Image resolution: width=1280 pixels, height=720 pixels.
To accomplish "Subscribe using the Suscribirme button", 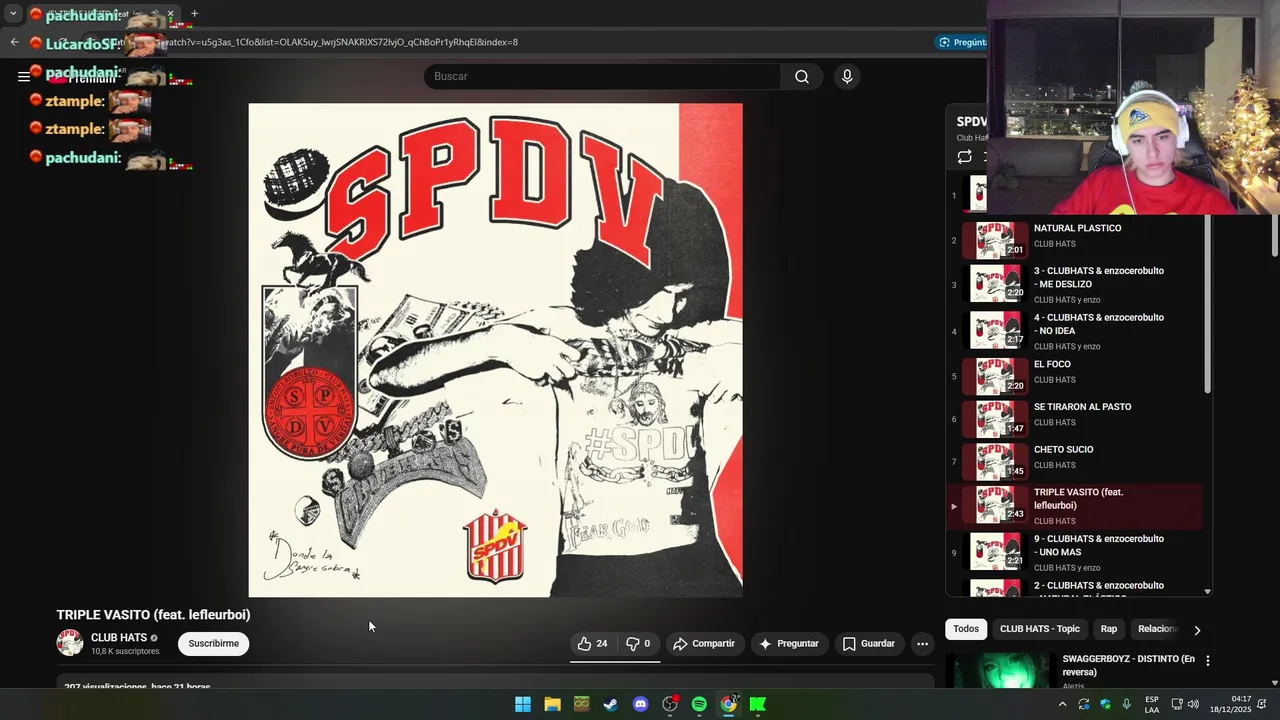I will [x=214, y=644].
